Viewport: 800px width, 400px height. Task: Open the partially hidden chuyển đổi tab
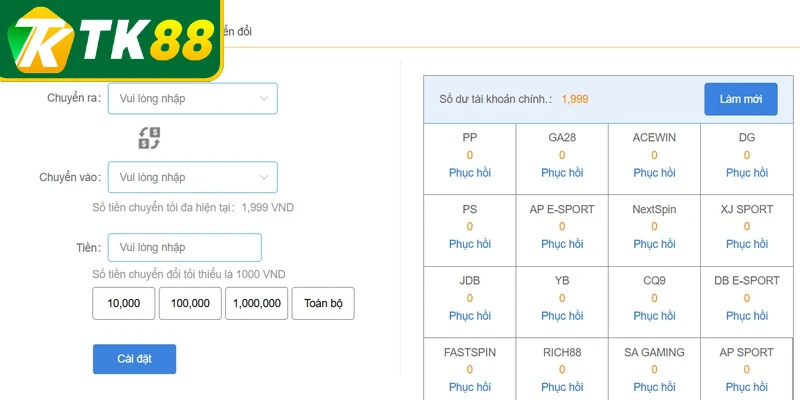[238, 32]
